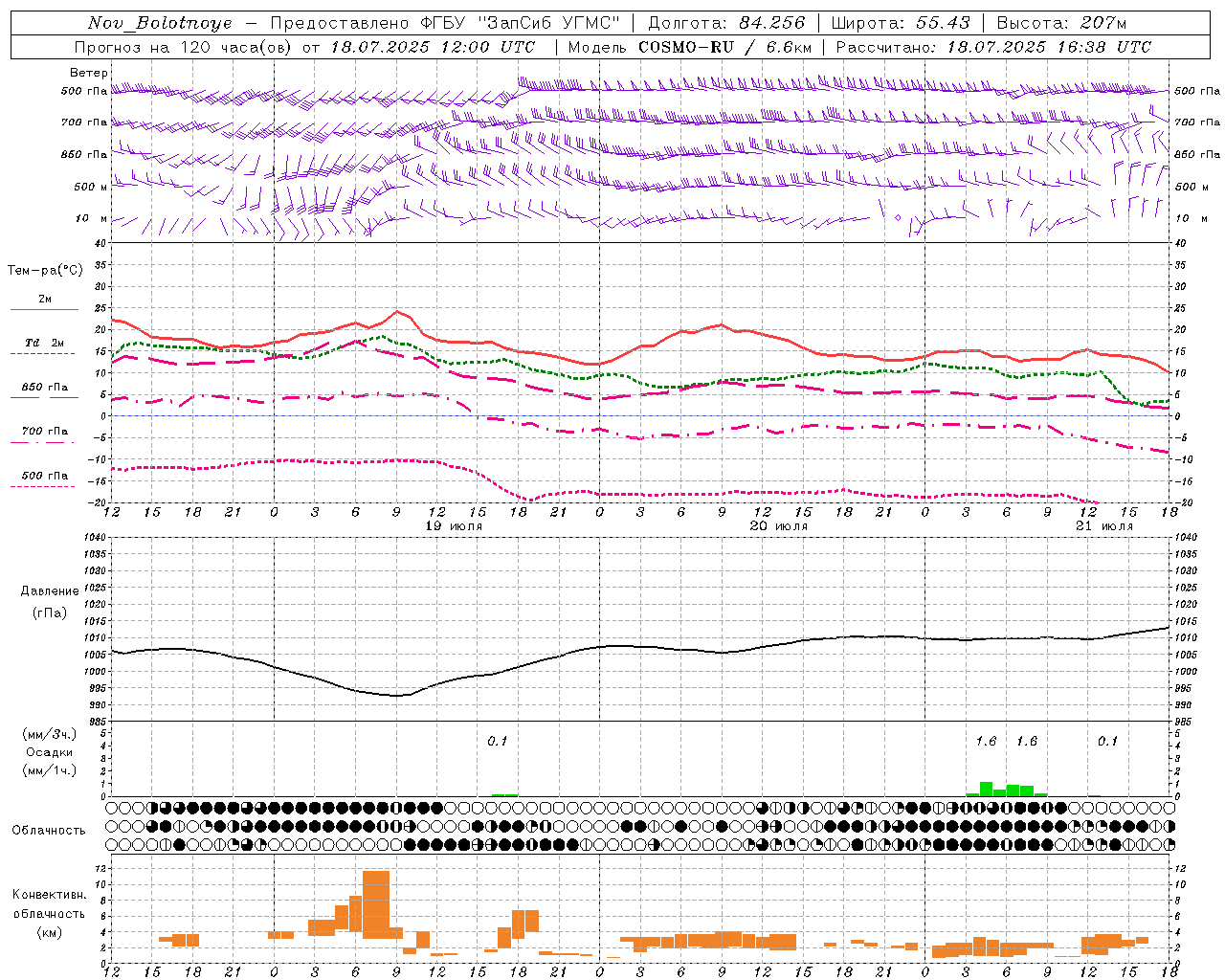Click the 21 июля date label
This screenshot has width=1225, height=980.
[x=1103, y=526]
